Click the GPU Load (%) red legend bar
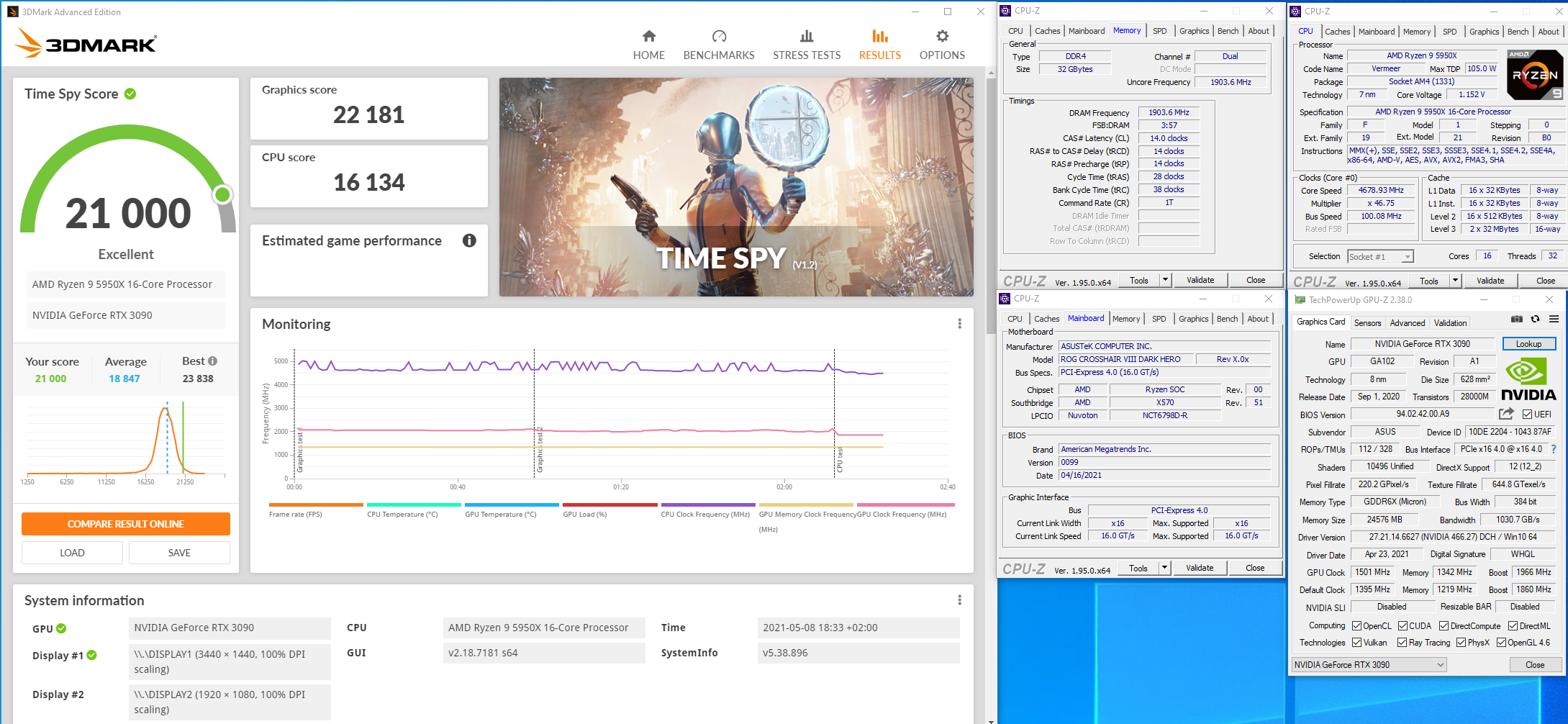 click(x=610, y=504)
